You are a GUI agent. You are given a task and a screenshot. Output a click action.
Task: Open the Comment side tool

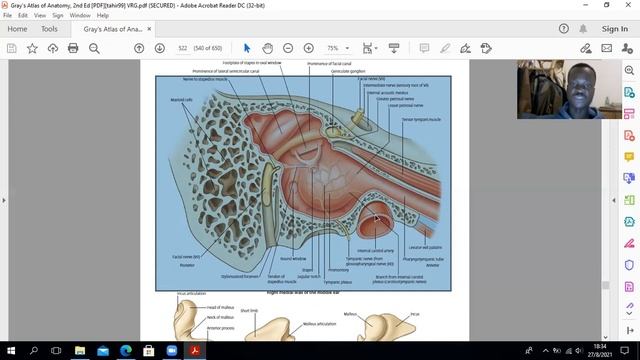(x=629, y=157)
